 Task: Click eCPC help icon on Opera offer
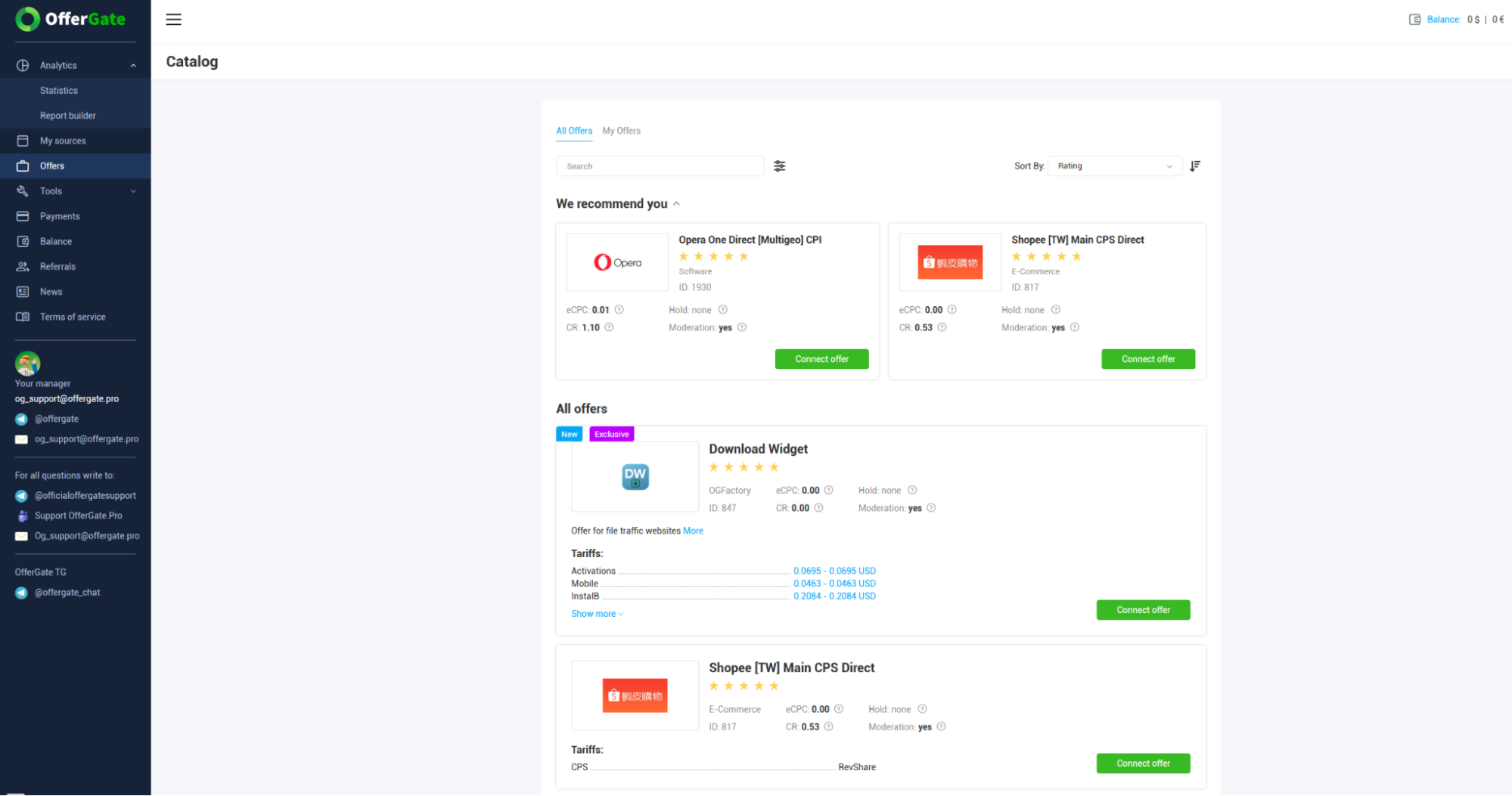click(619, 310)
